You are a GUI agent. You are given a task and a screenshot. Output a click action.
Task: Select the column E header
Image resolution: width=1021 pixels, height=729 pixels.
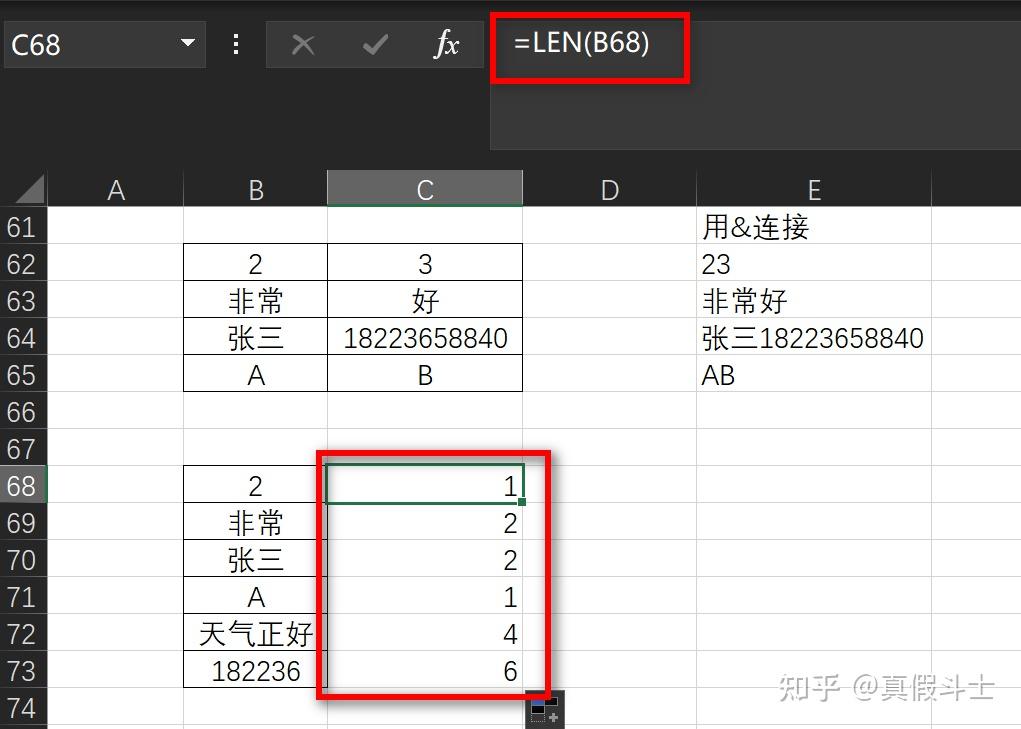(814, 189)
